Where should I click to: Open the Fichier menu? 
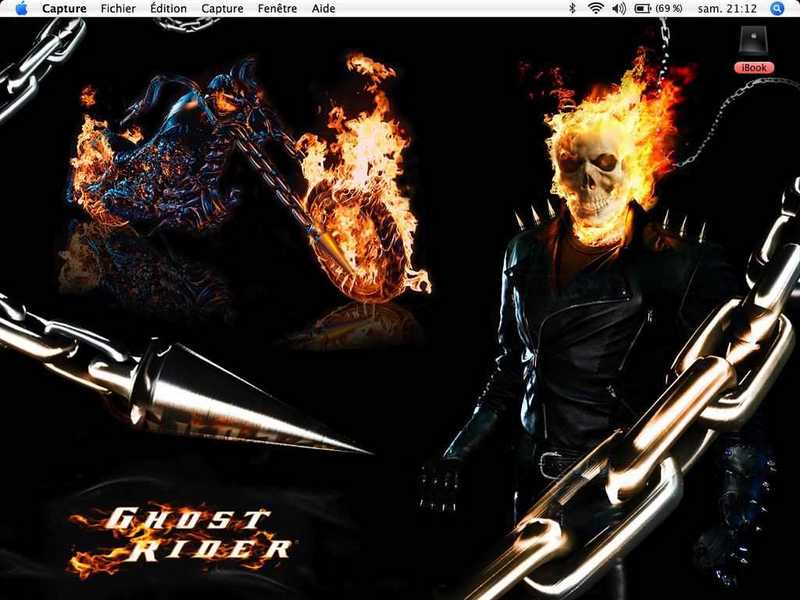click(x=118, y=9)
